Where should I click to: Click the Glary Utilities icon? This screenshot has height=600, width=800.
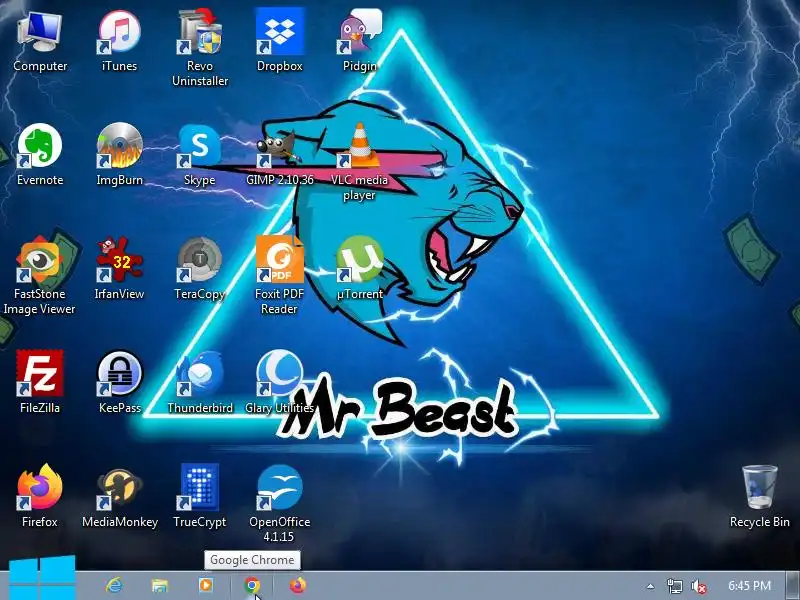(x=280, y=373)
